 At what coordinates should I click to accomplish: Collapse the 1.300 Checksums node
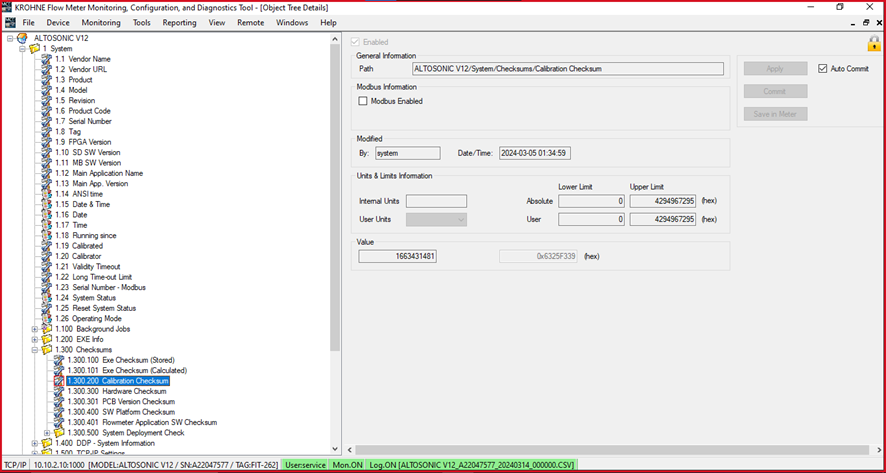point(34,350)
